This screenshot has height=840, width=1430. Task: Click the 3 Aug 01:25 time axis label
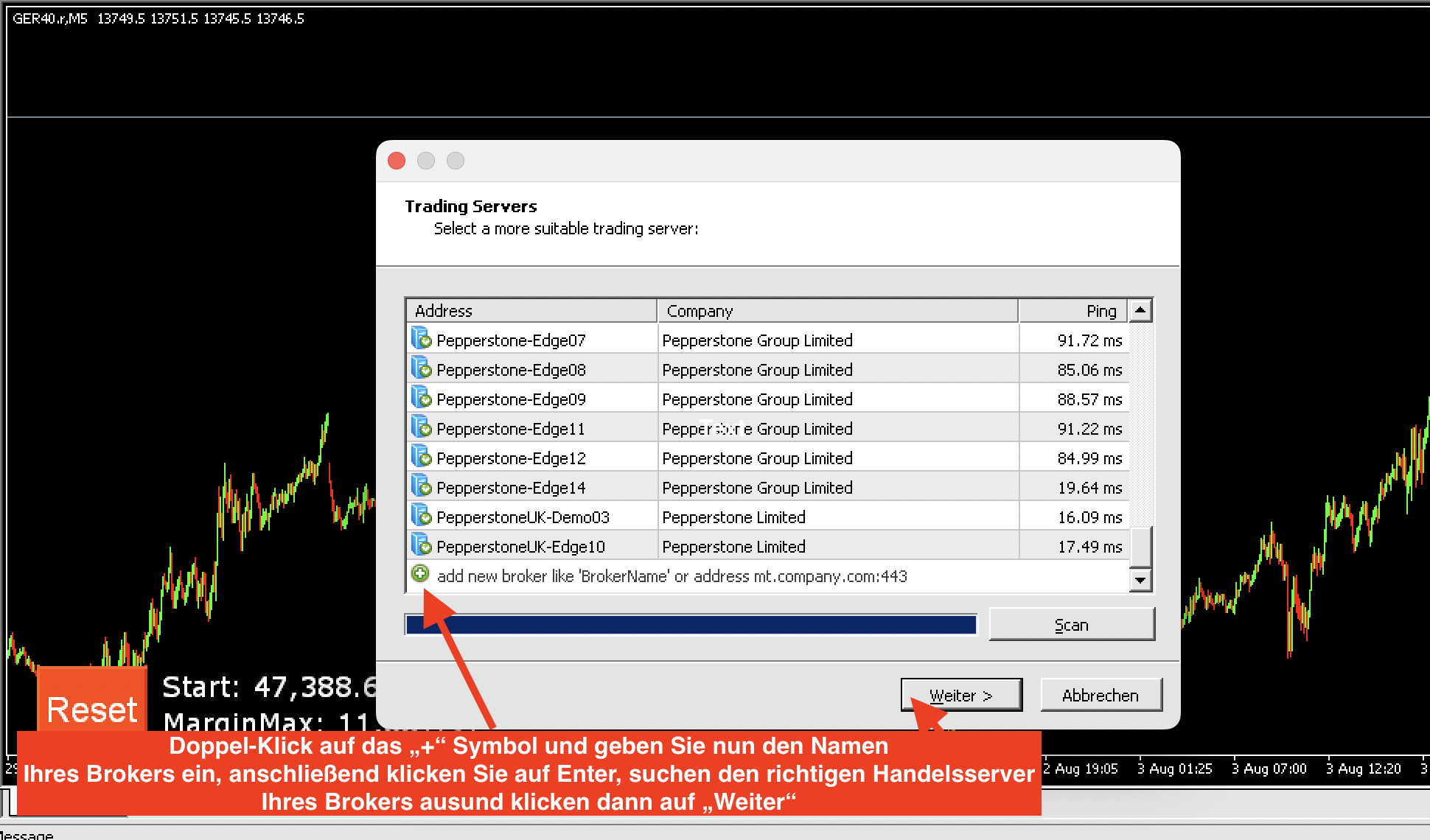1175,769
